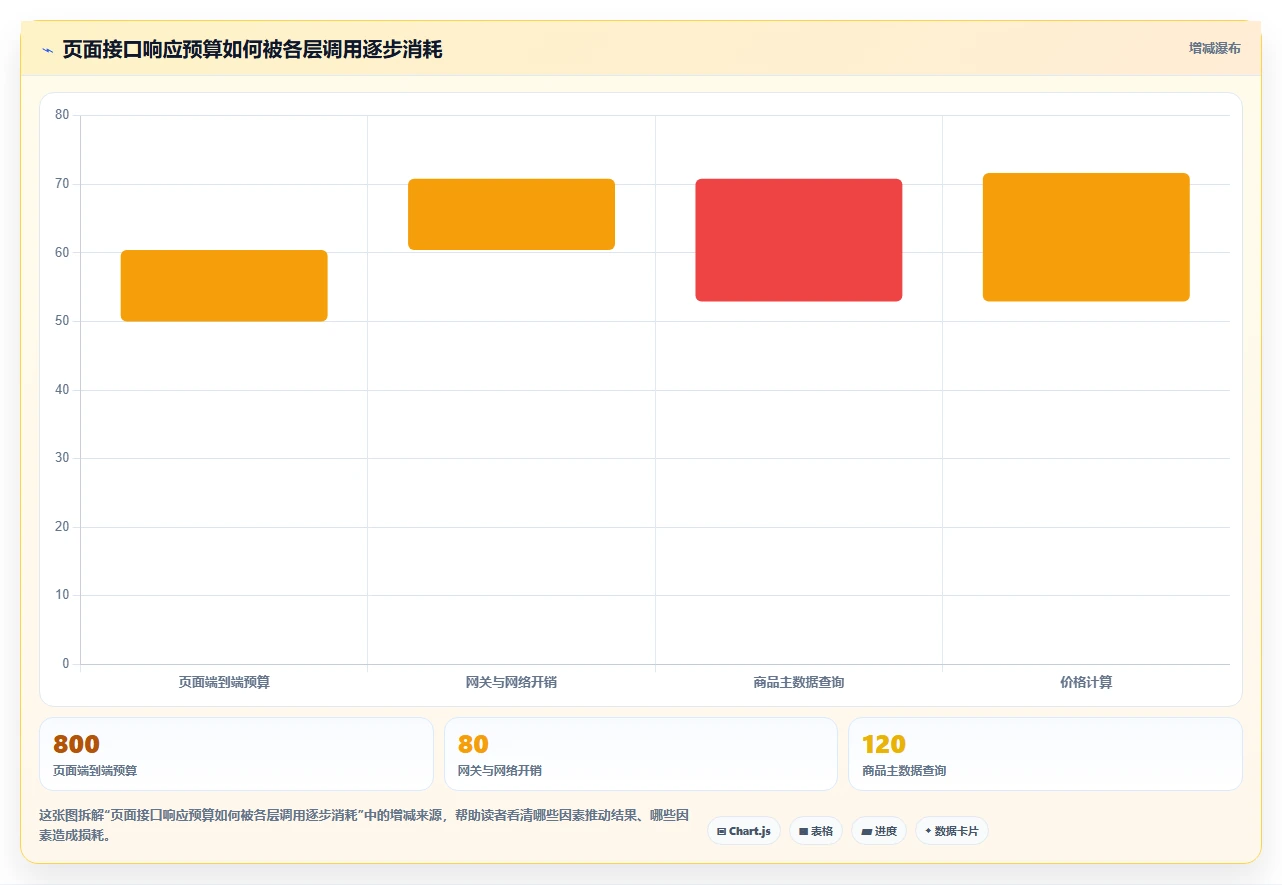Click x-axis label 页面端到端预算
The width and height of the screenshot is (1282, 885).
tap(224, 682)
